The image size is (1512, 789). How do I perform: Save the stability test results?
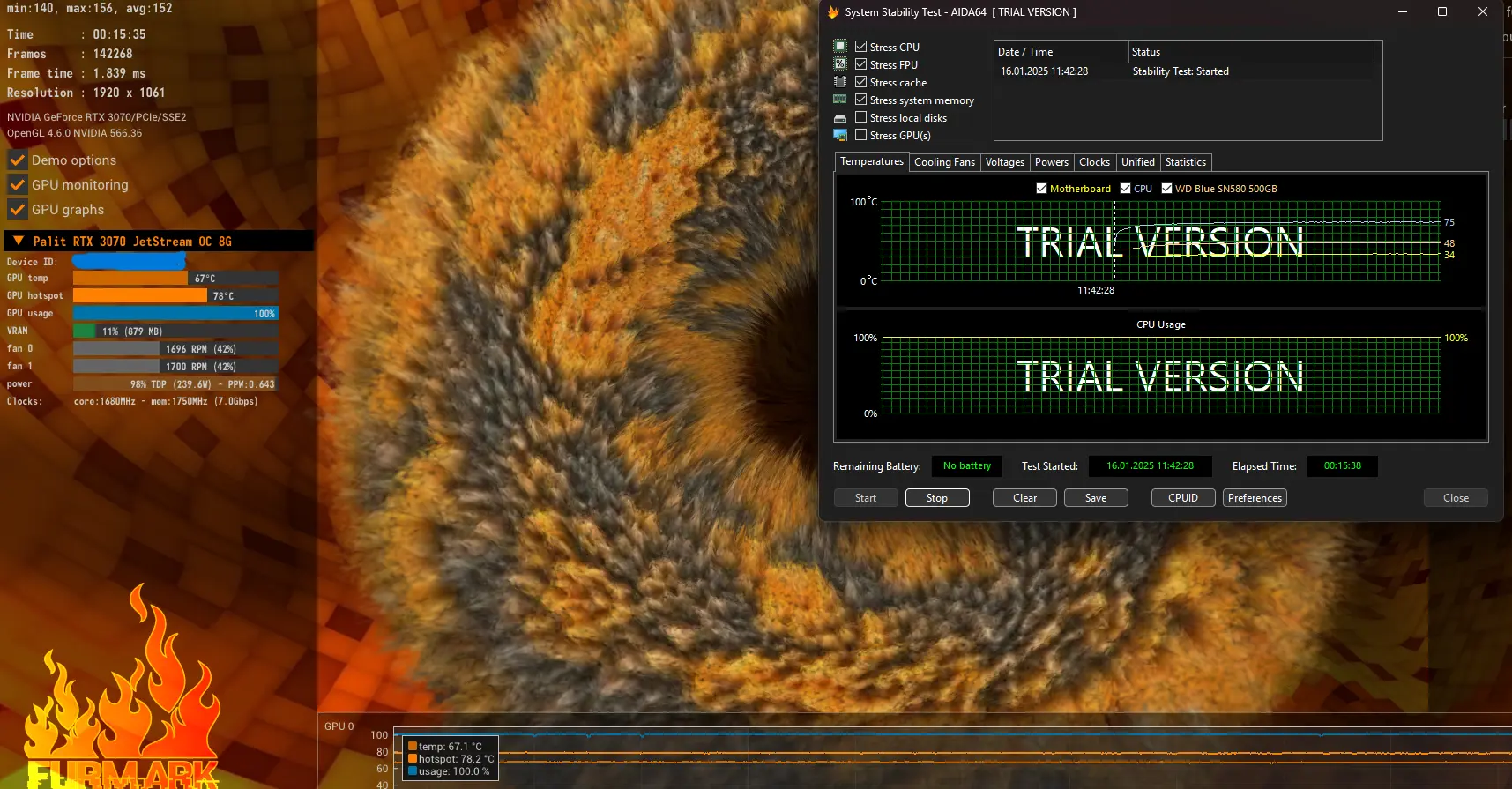click(1096, 498)
